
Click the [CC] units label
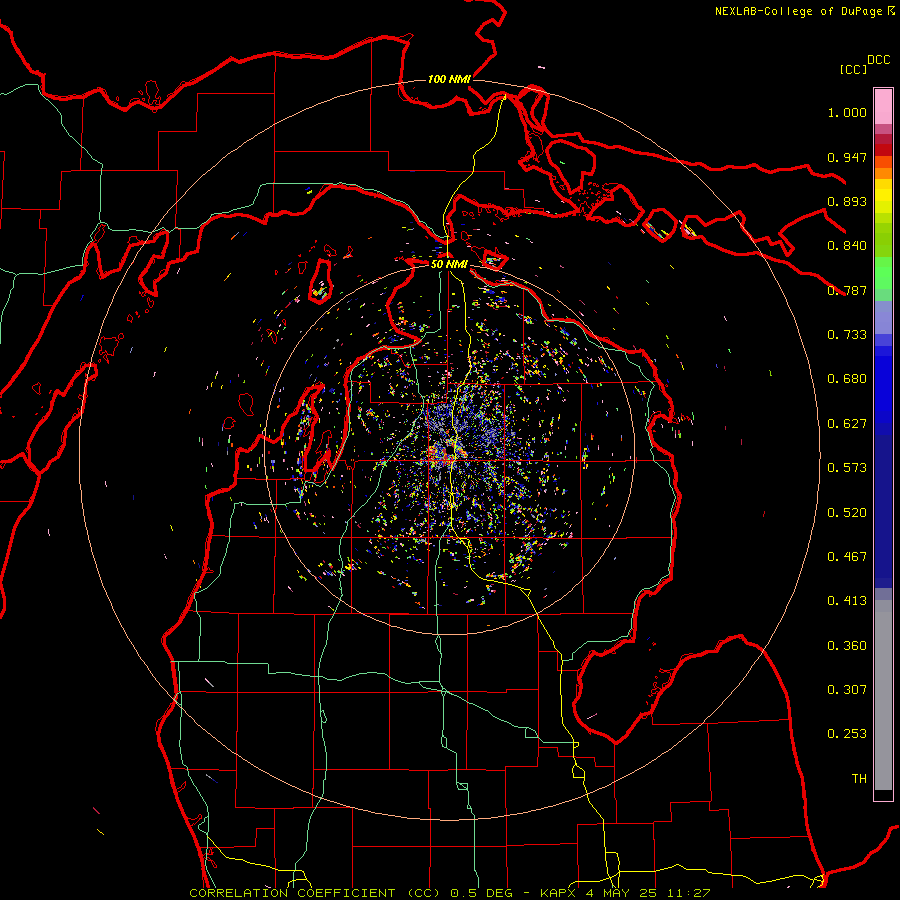tap(853, 69)
